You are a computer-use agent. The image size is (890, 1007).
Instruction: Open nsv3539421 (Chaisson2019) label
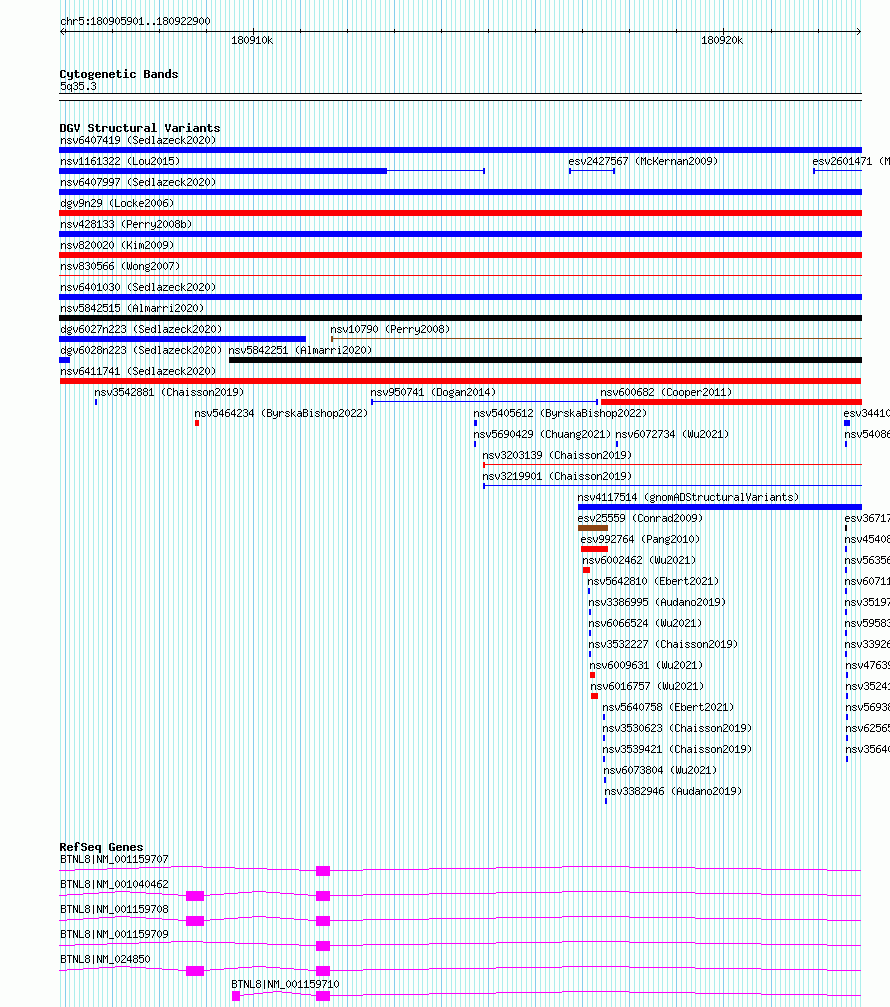(677, 749)
